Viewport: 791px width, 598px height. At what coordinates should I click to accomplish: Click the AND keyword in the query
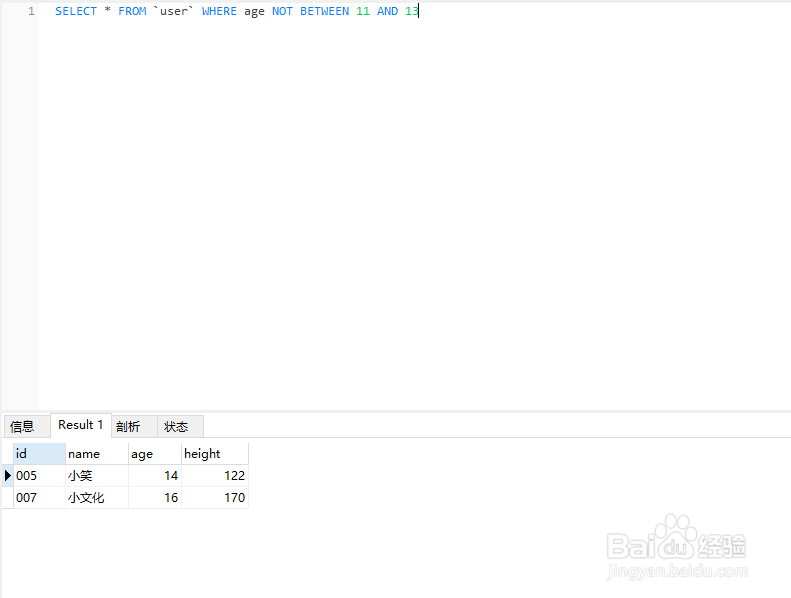pos(387,11)
